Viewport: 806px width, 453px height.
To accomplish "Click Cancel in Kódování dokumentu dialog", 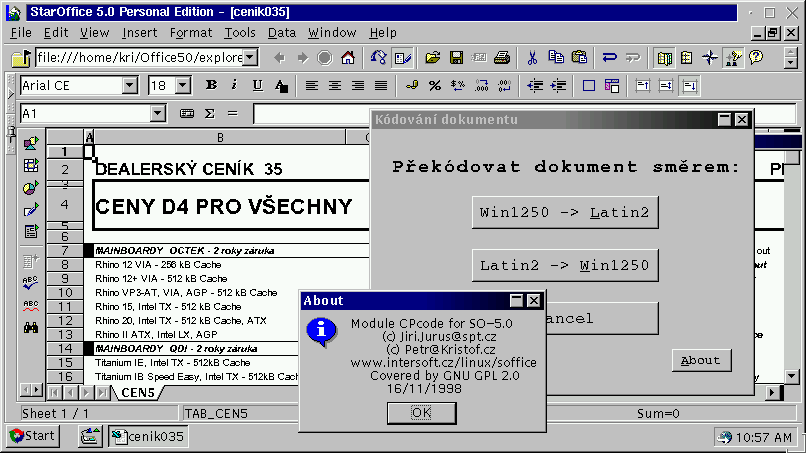I will click(602, 318).
